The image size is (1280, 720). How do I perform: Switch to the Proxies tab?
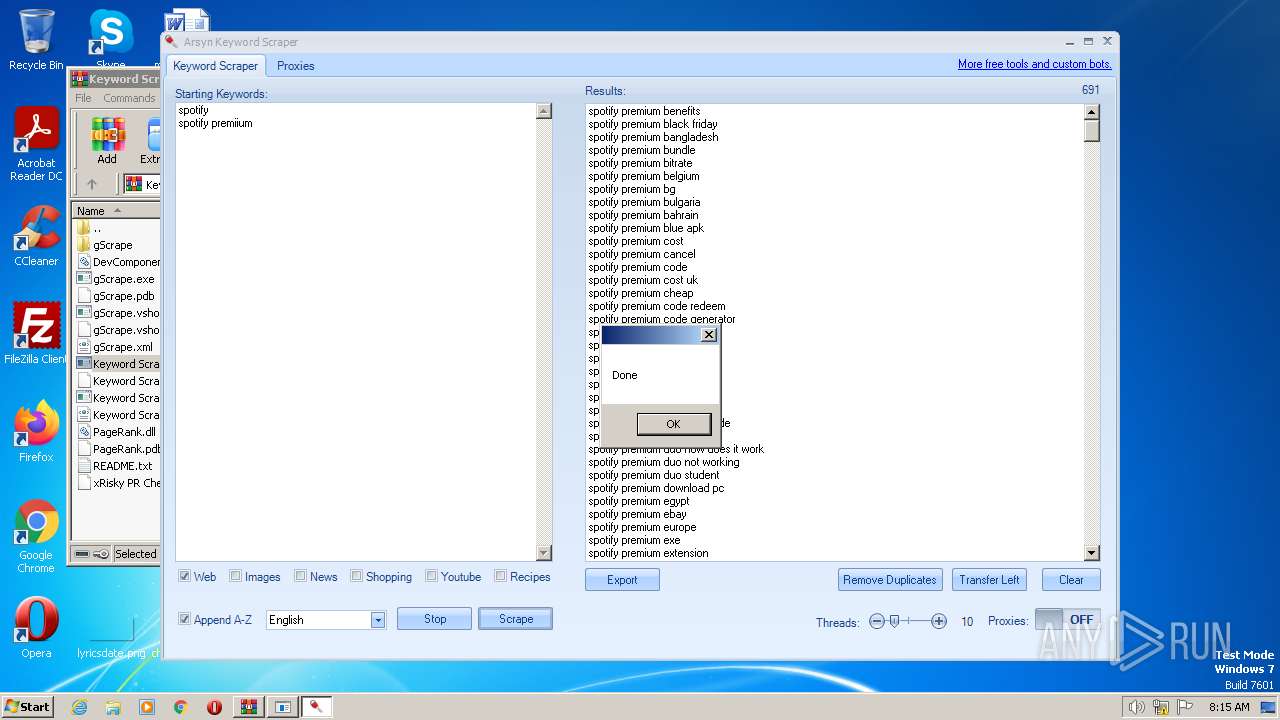point(296,66)
